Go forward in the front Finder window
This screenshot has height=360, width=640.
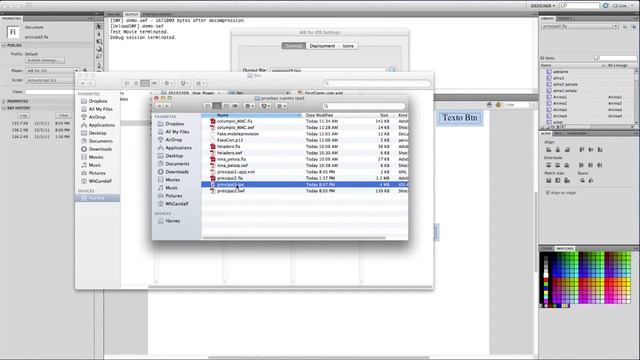click(167, 106)
